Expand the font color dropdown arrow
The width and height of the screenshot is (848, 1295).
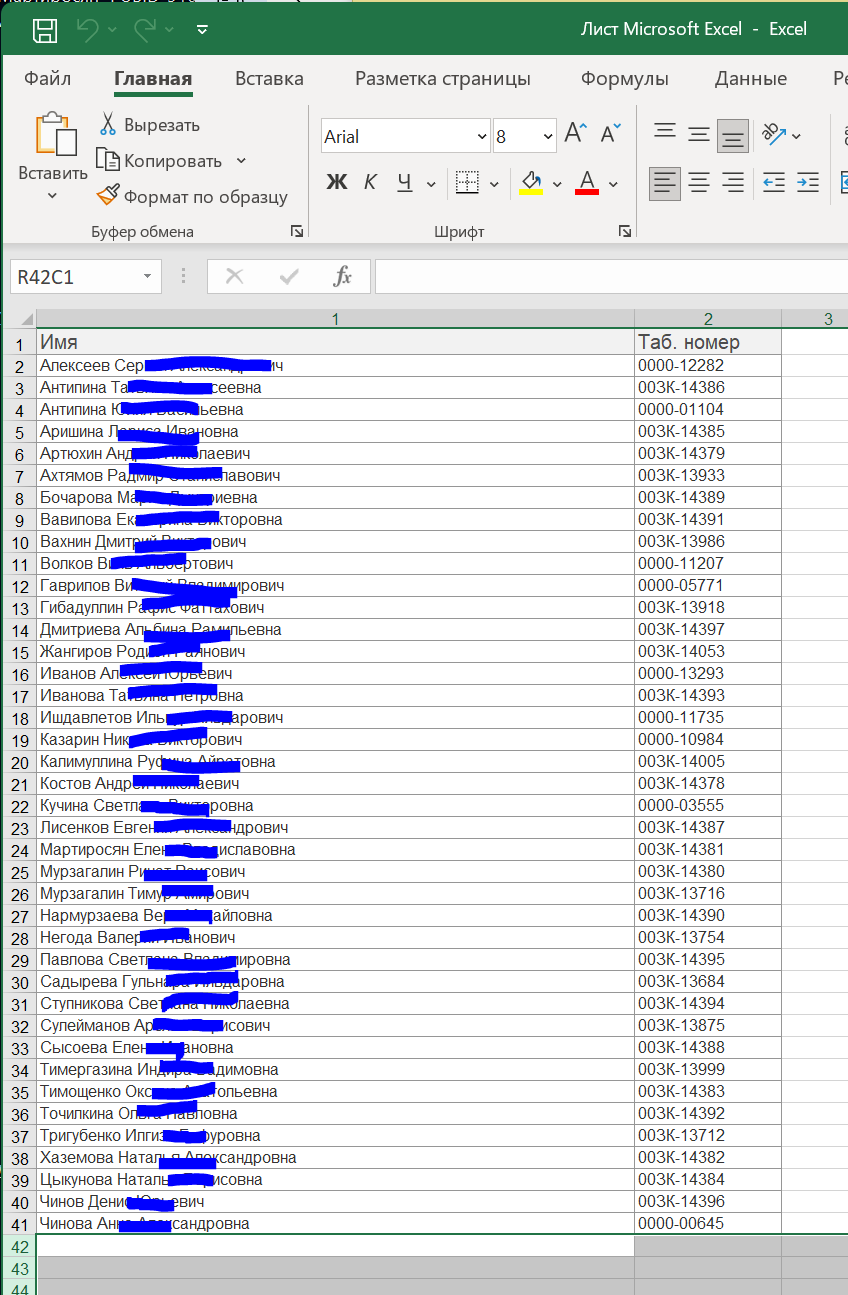[x=614, y=183]
